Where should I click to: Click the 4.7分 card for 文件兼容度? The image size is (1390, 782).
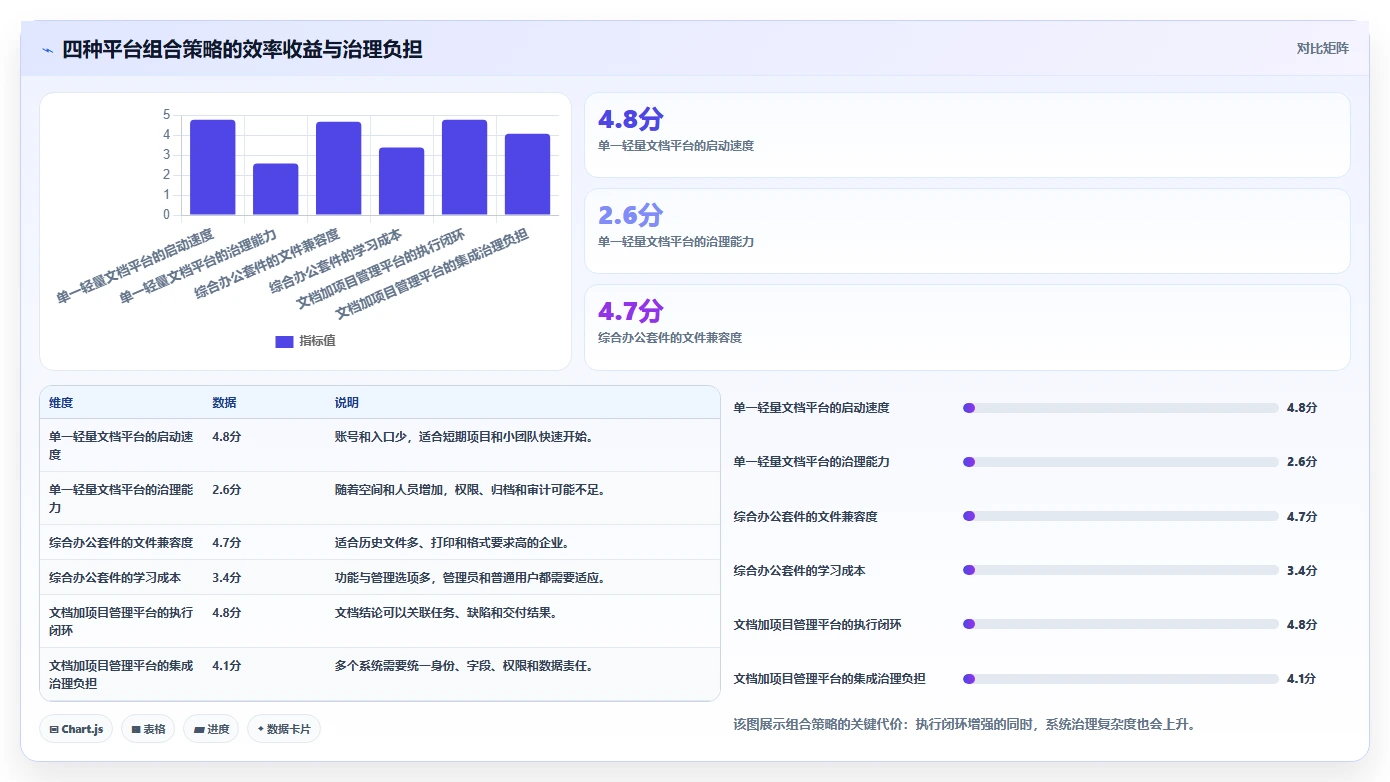[x=967, y=327]
